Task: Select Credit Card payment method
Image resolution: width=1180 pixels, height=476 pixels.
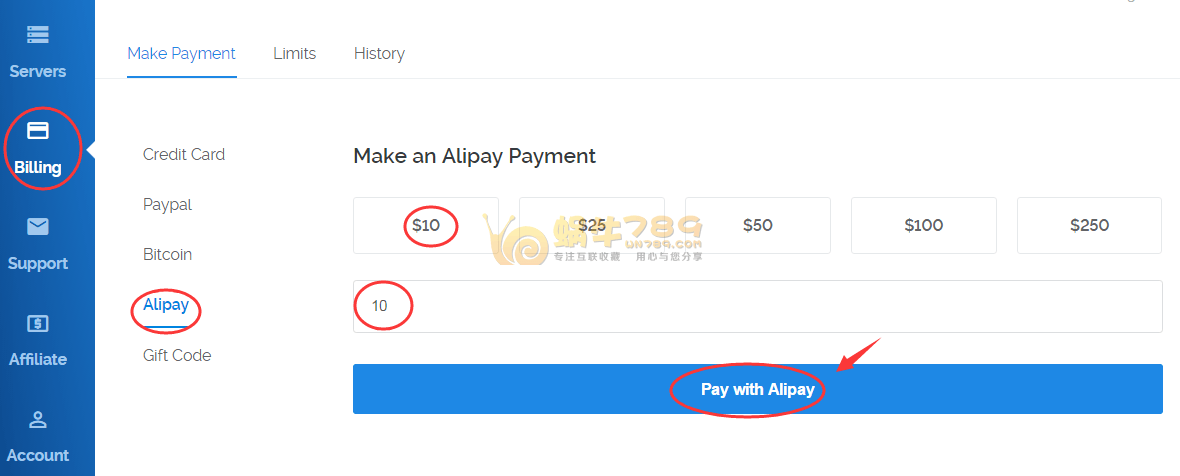Action: 184,155
